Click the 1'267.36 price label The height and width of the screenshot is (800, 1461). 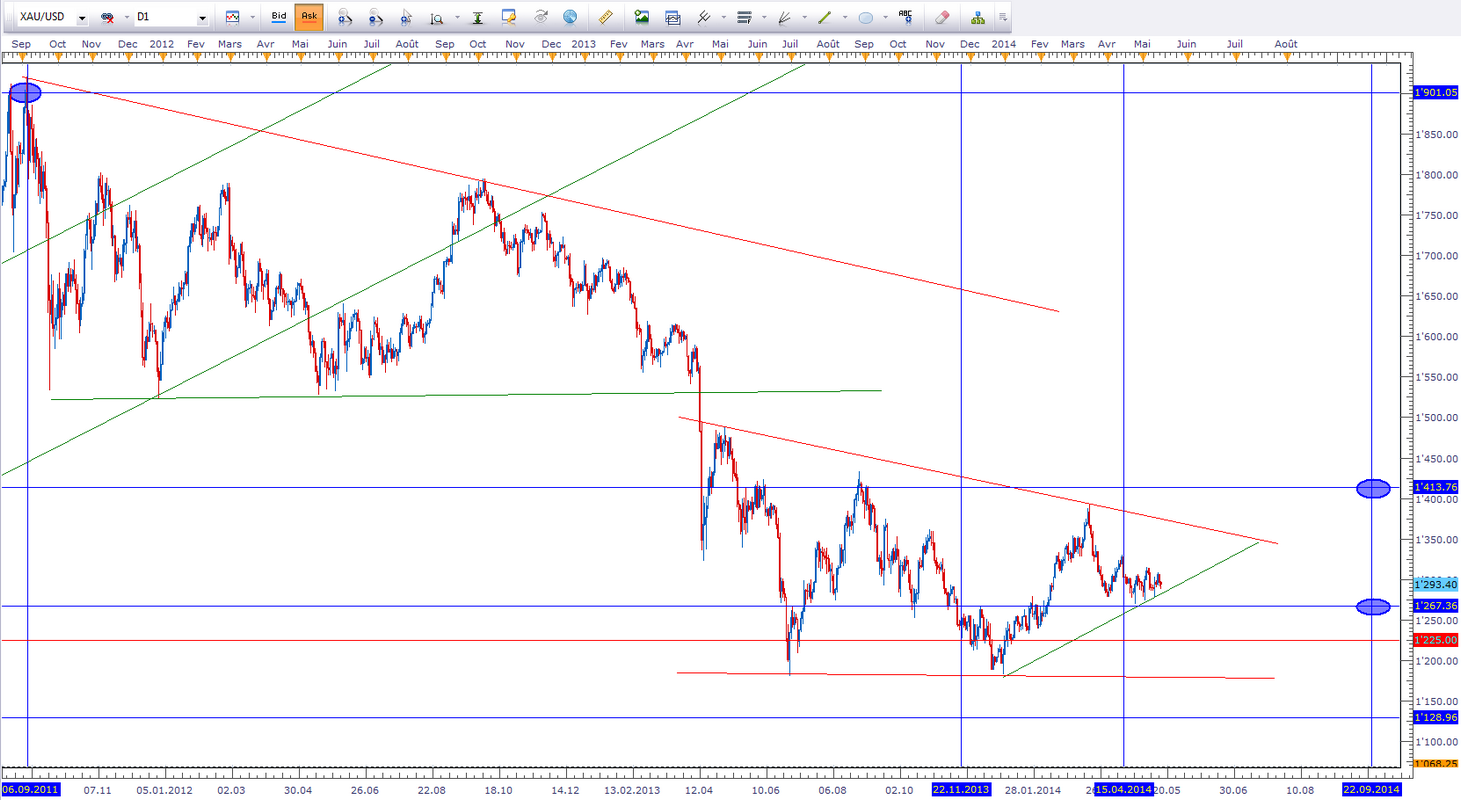pos(1436,606)
